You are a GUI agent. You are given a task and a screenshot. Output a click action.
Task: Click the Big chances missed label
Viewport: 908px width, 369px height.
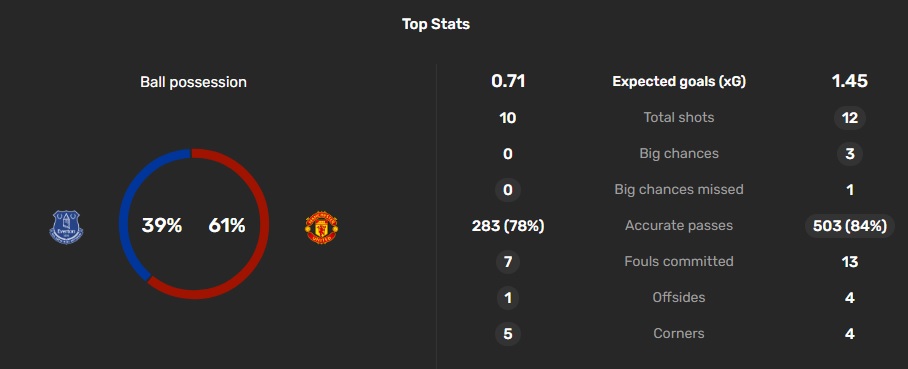coord(679,189)
